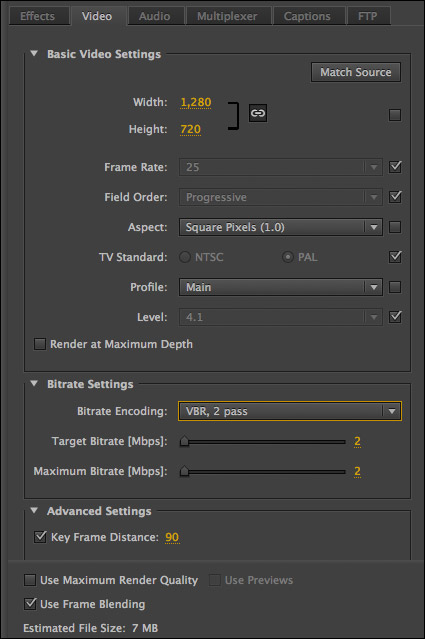Screen dimensions: 425x639
Task: Uncheck the Key Frame Distance checkbox
Action: click(x=40, y=537)
